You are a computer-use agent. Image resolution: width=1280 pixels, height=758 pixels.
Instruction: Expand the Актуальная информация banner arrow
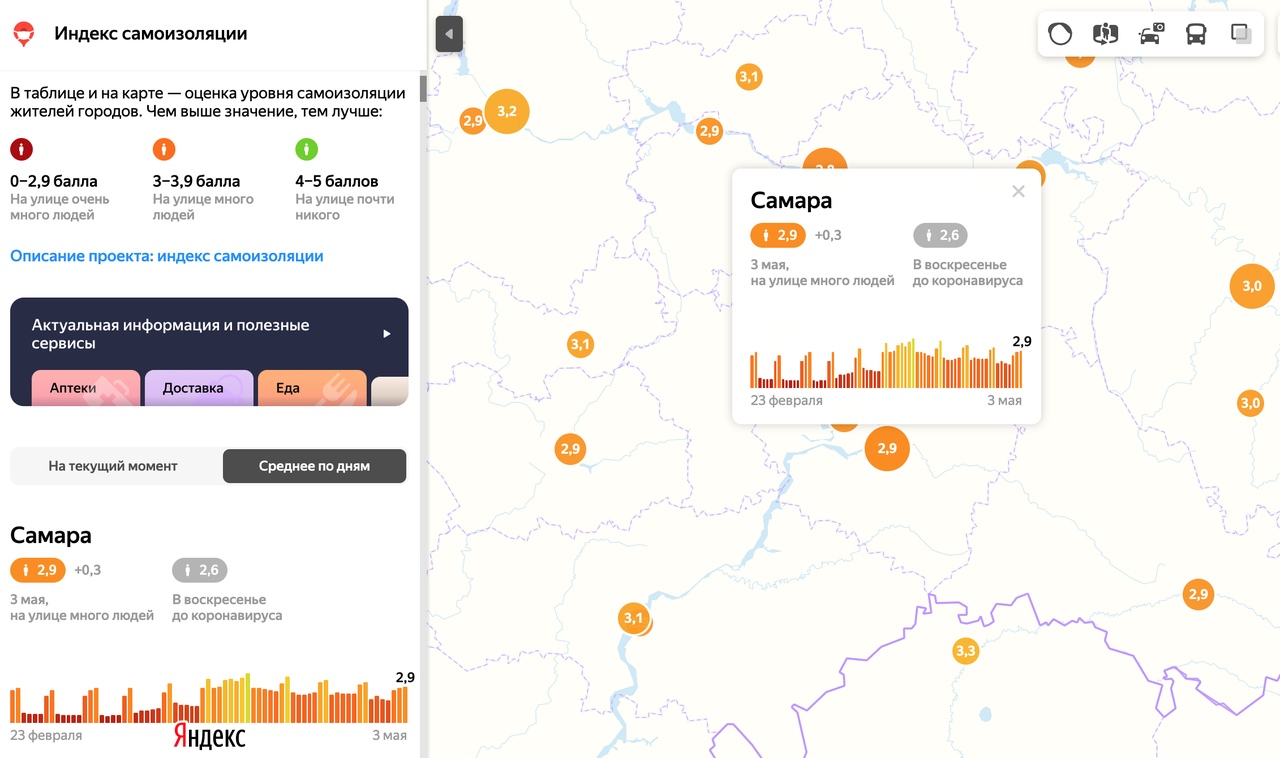click(x=387, y=334)
